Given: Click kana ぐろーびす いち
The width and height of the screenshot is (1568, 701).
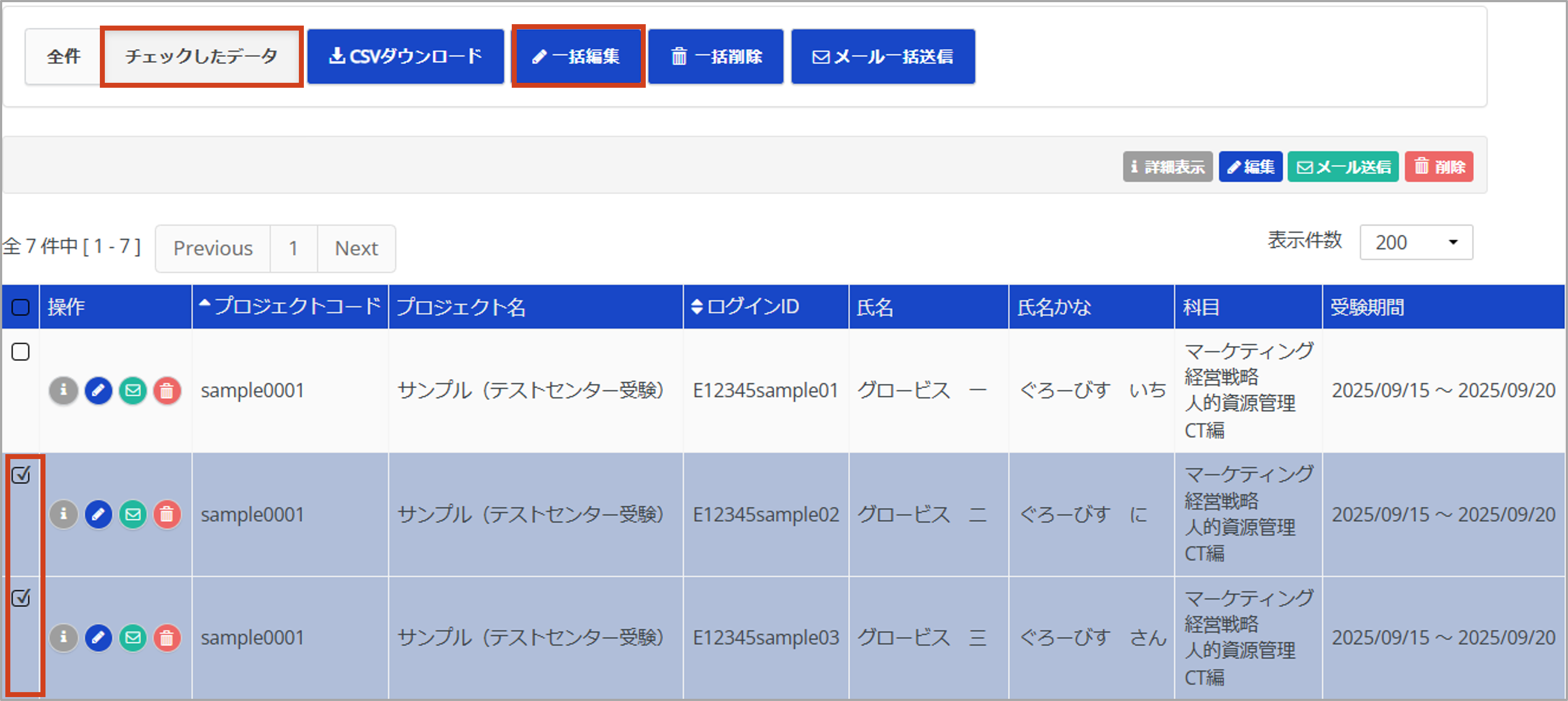Looking at the screenshot, I should tap(1092, 391).
